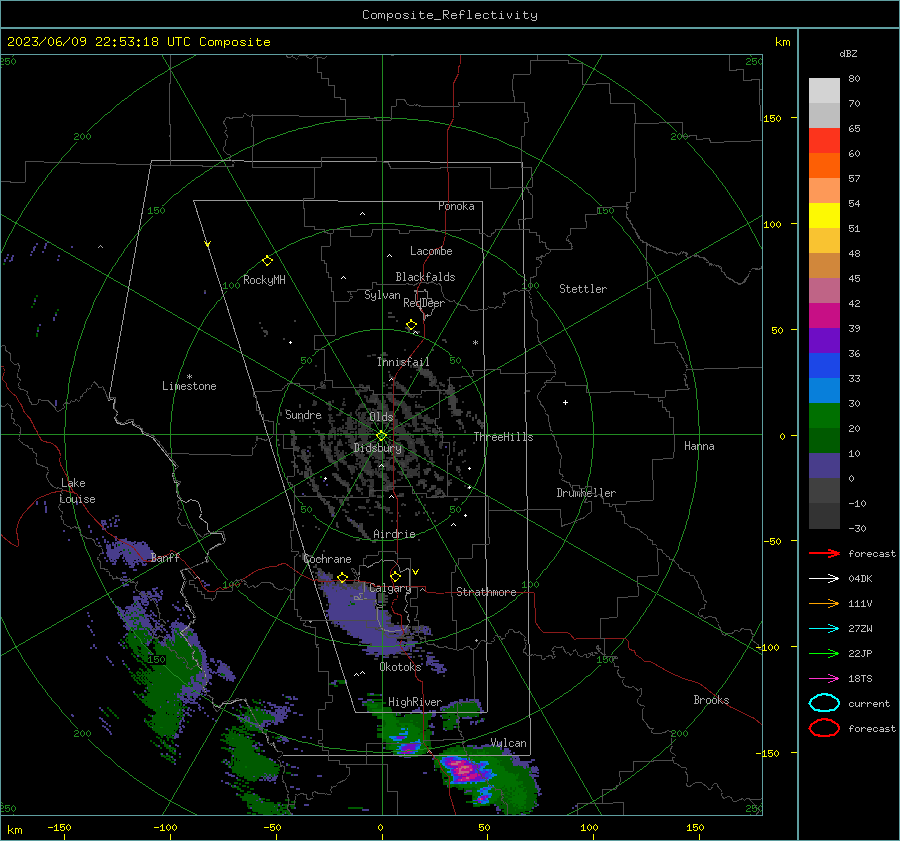Click the magenta 18TS arrow icon
900x841 pixels.
pyautogui.click(x=824, y=679)
